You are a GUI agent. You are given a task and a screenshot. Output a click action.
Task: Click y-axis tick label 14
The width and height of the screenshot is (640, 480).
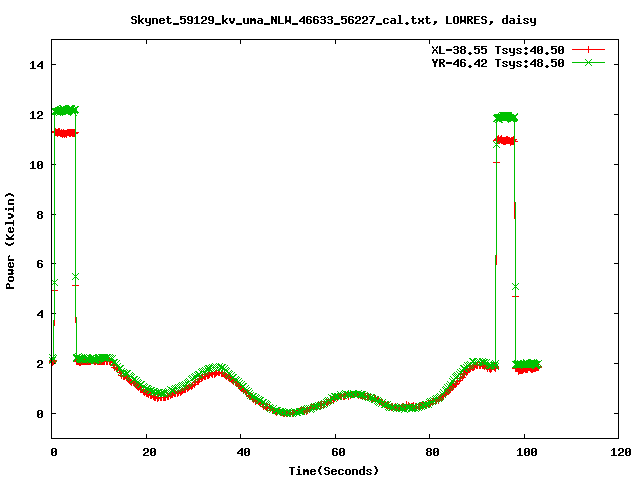pyautogui.click(x=36, y=65)
